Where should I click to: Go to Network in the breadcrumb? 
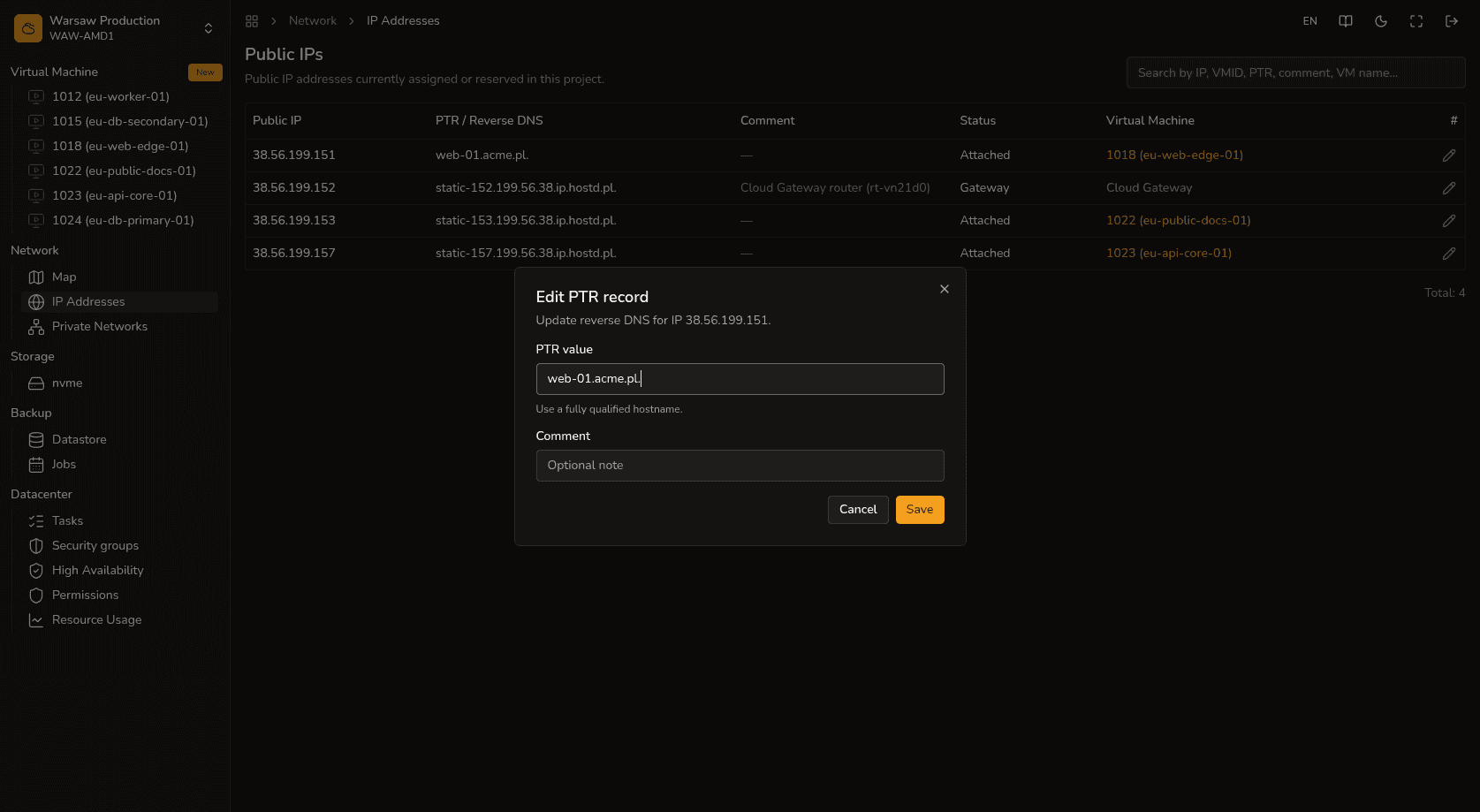tap(313, 21)
